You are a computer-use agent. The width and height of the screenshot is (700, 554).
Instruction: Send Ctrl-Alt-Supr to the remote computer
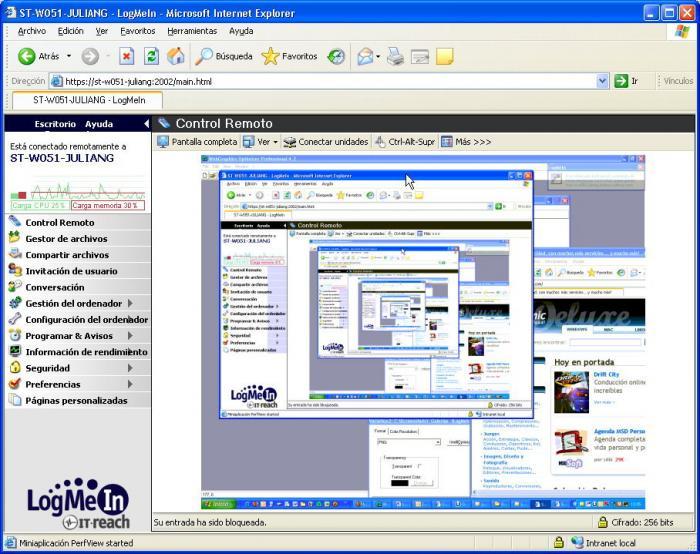[405, 142]
